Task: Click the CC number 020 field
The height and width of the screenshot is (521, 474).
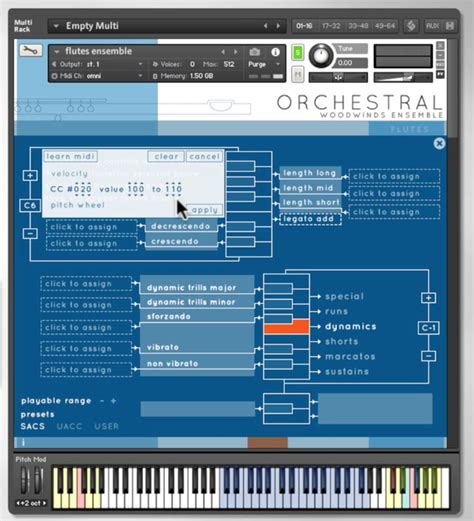Action: click(x=82, y=189)
